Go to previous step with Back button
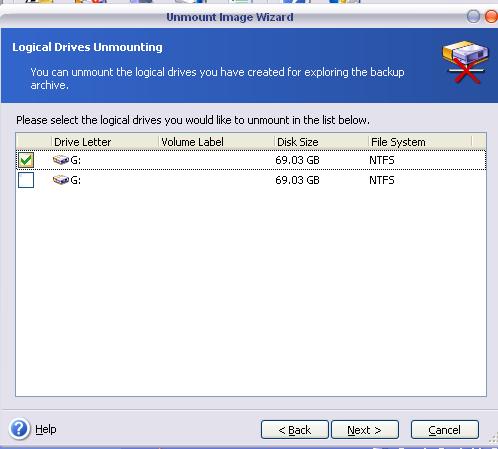 [295, 430]
